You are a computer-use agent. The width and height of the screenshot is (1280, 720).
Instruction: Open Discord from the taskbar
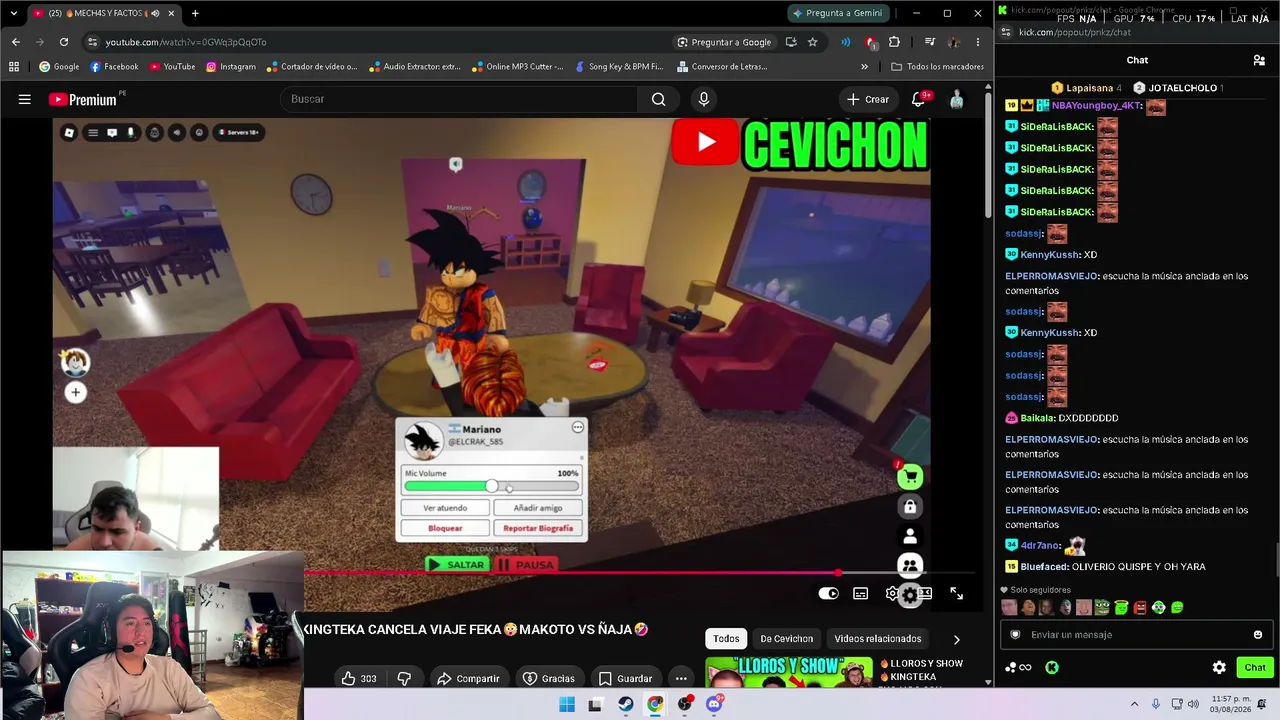[x=714, y=704]
